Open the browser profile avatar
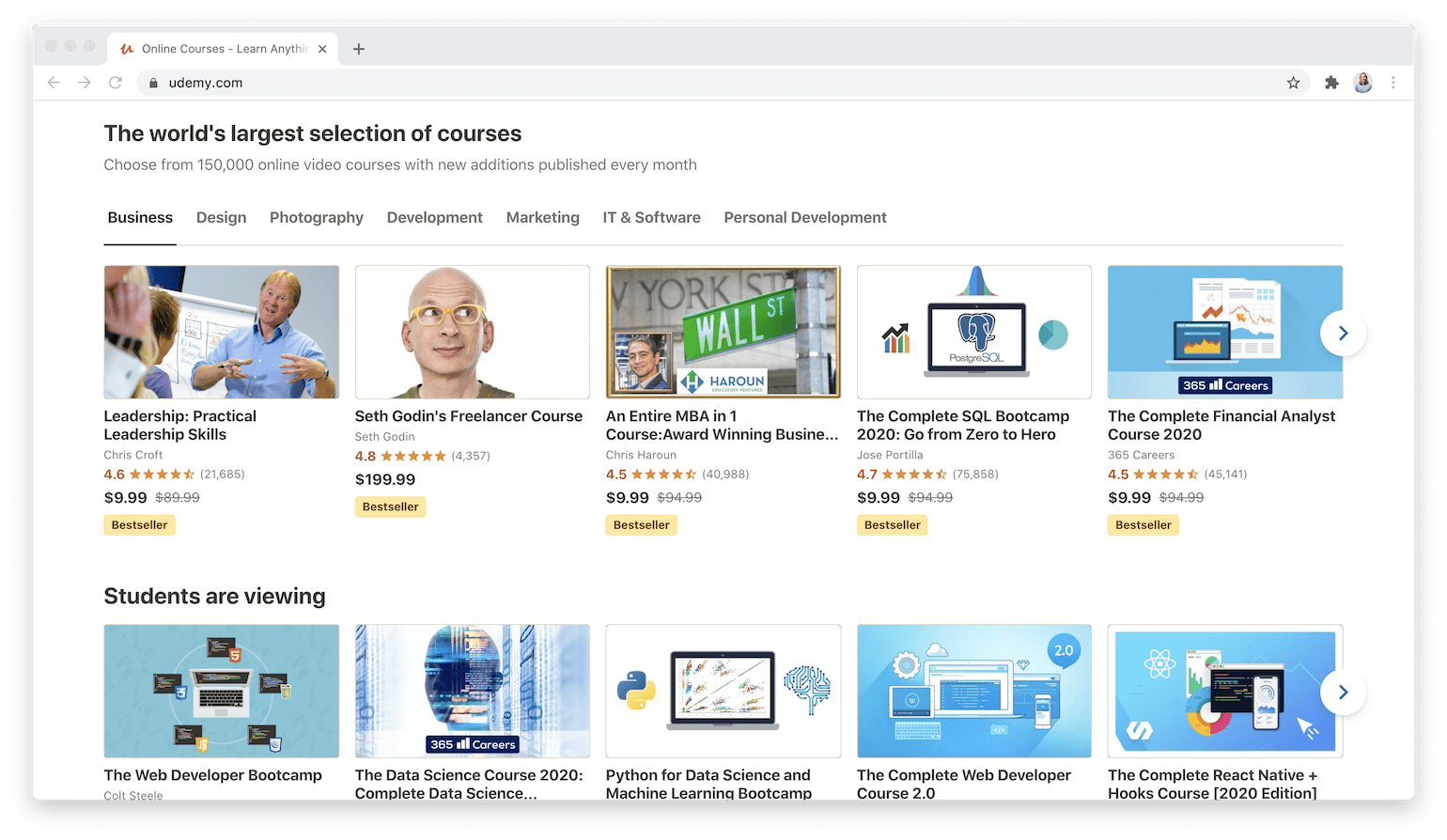This screenshot has height=840, width=1447. pos(1362,83)
